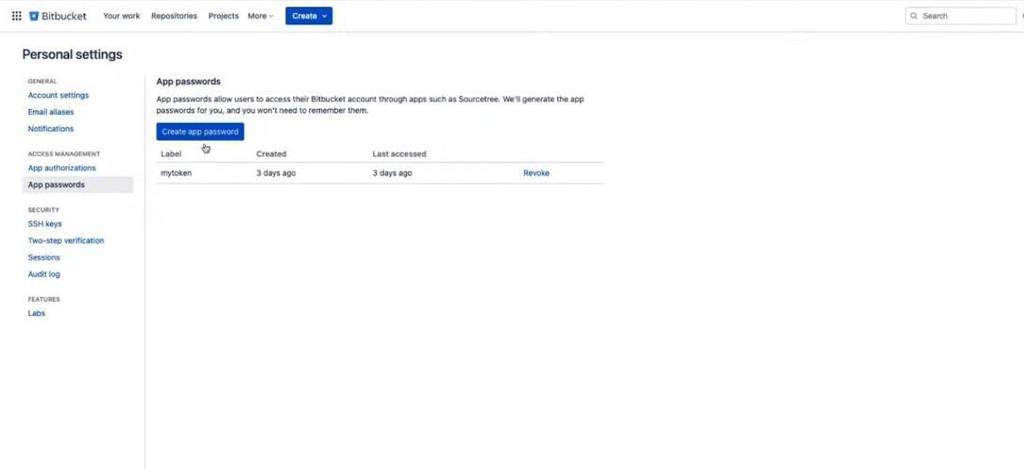Expand the More dropdown
The image size is (1024, 469).
[261, 16]
